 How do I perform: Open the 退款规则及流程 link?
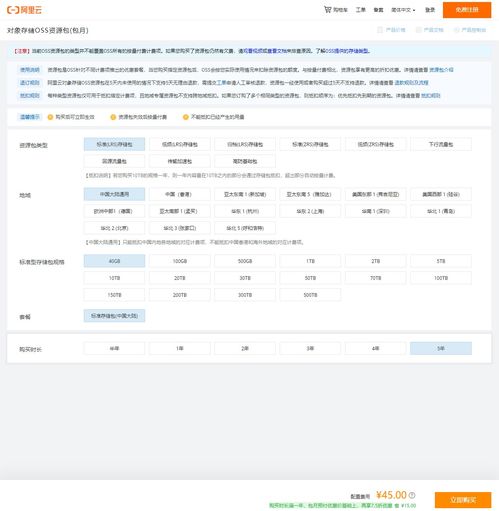tap(411, 82)
